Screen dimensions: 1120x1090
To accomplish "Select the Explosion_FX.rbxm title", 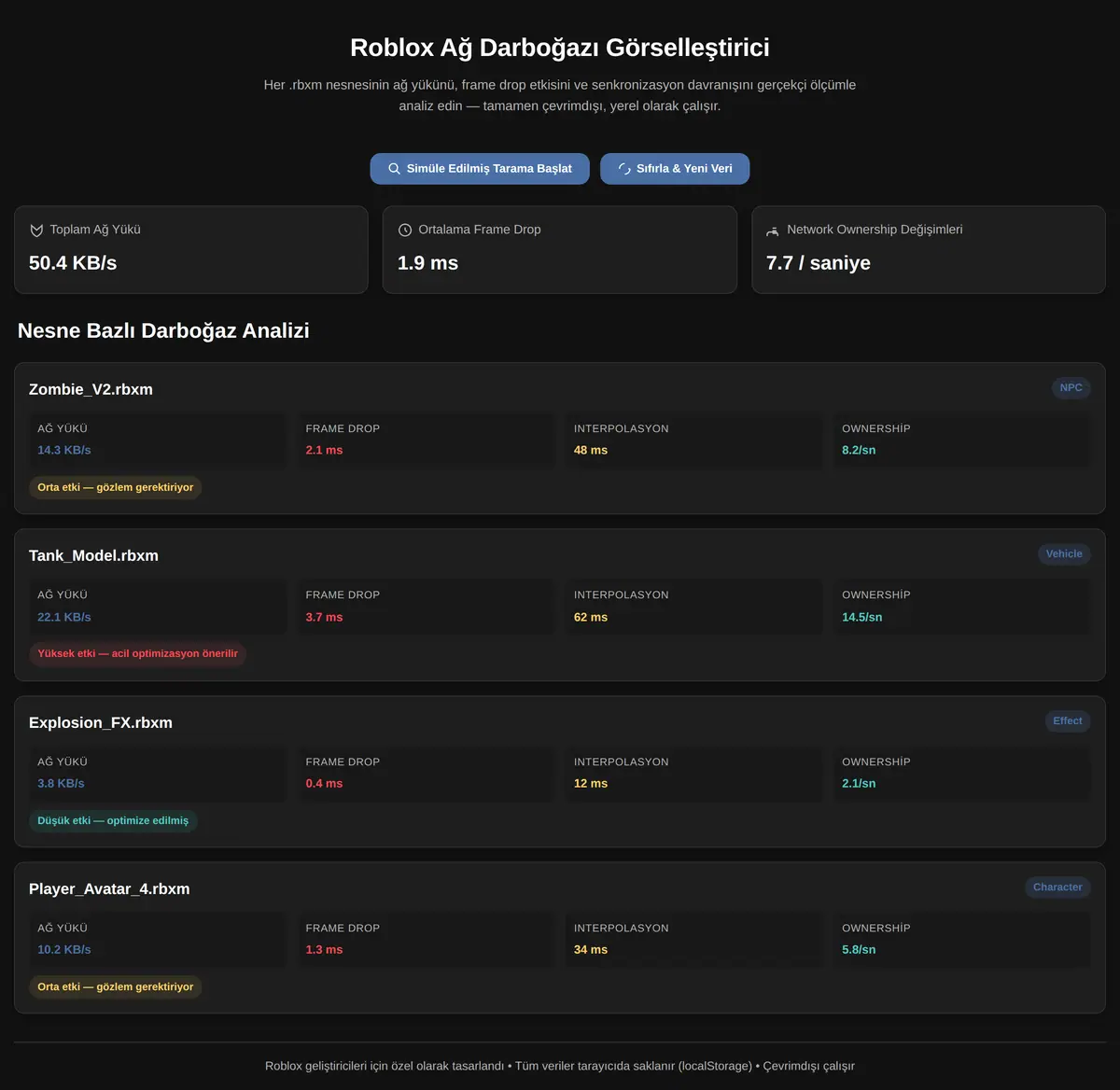I will pos(101,722).
